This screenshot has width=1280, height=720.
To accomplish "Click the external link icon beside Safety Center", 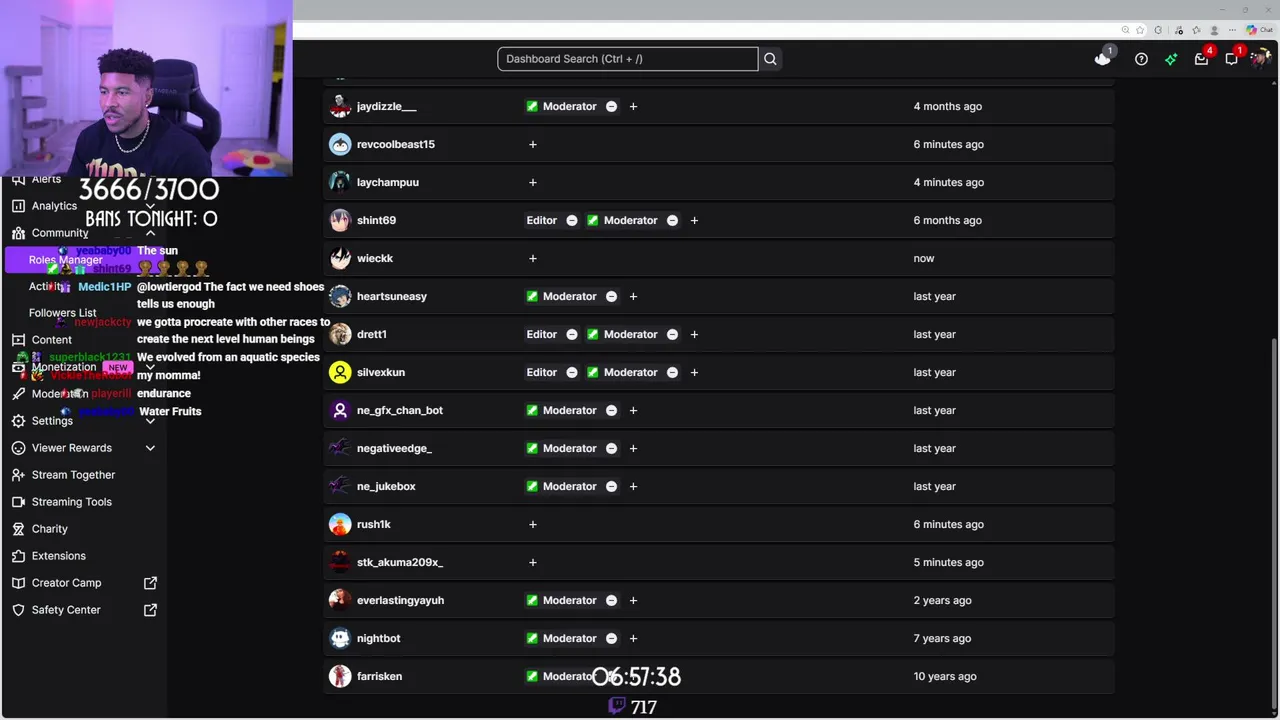I will pos(150,610).
